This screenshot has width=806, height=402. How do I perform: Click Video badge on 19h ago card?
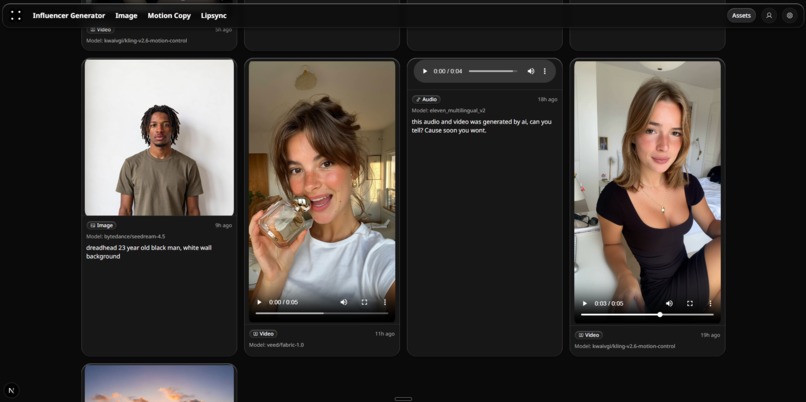point(589,335)
